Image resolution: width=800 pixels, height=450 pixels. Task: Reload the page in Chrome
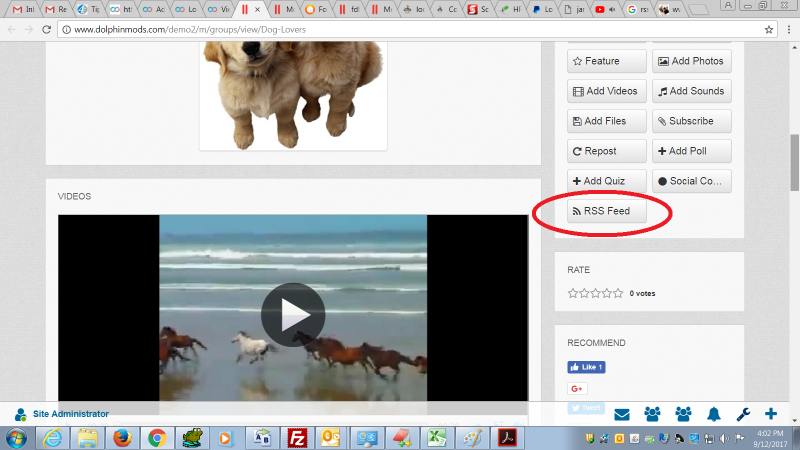pos(46,30)
